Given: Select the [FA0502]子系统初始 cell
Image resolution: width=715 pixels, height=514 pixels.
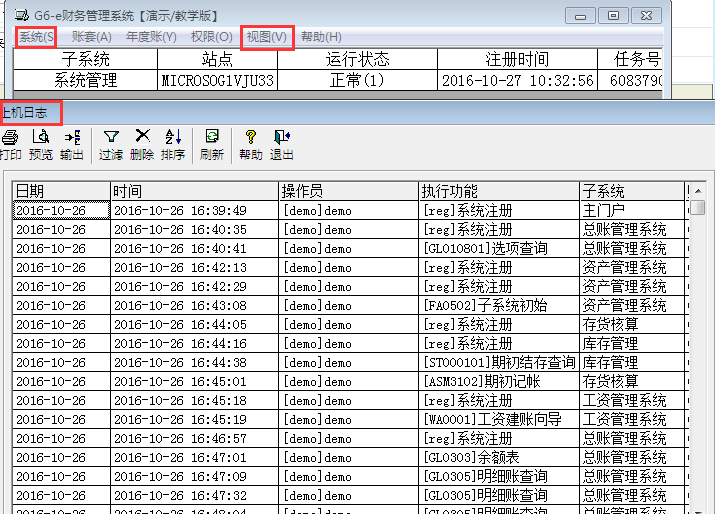Looking at the screenshot, I should click(x=499, y=306).
